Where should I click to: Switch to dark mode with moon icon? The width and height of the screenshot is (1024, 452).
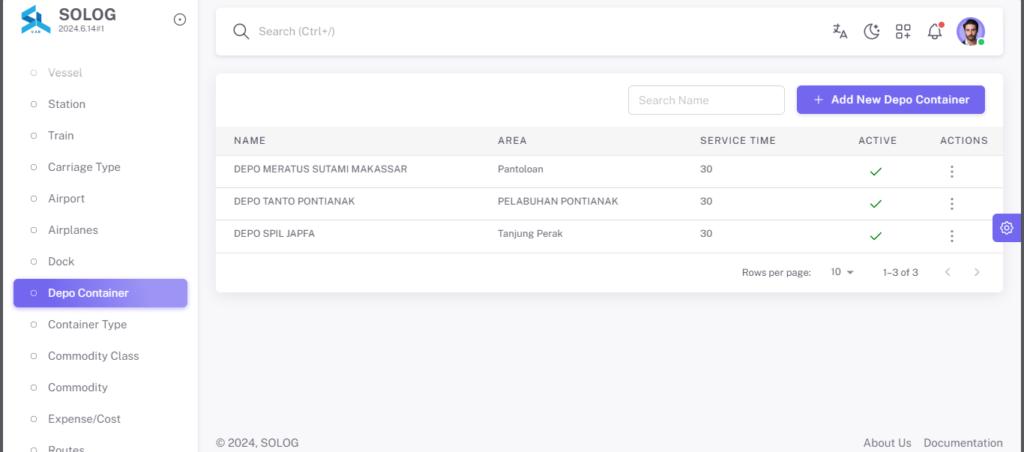click(x=871, y=31)
